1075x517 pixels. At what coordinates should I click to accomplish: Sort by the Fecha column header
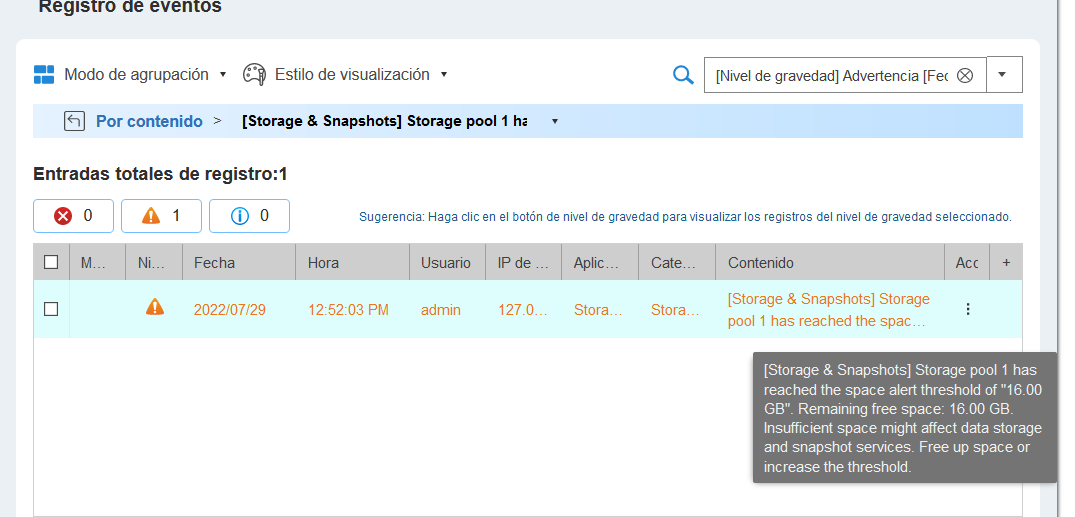coord(237,263)
